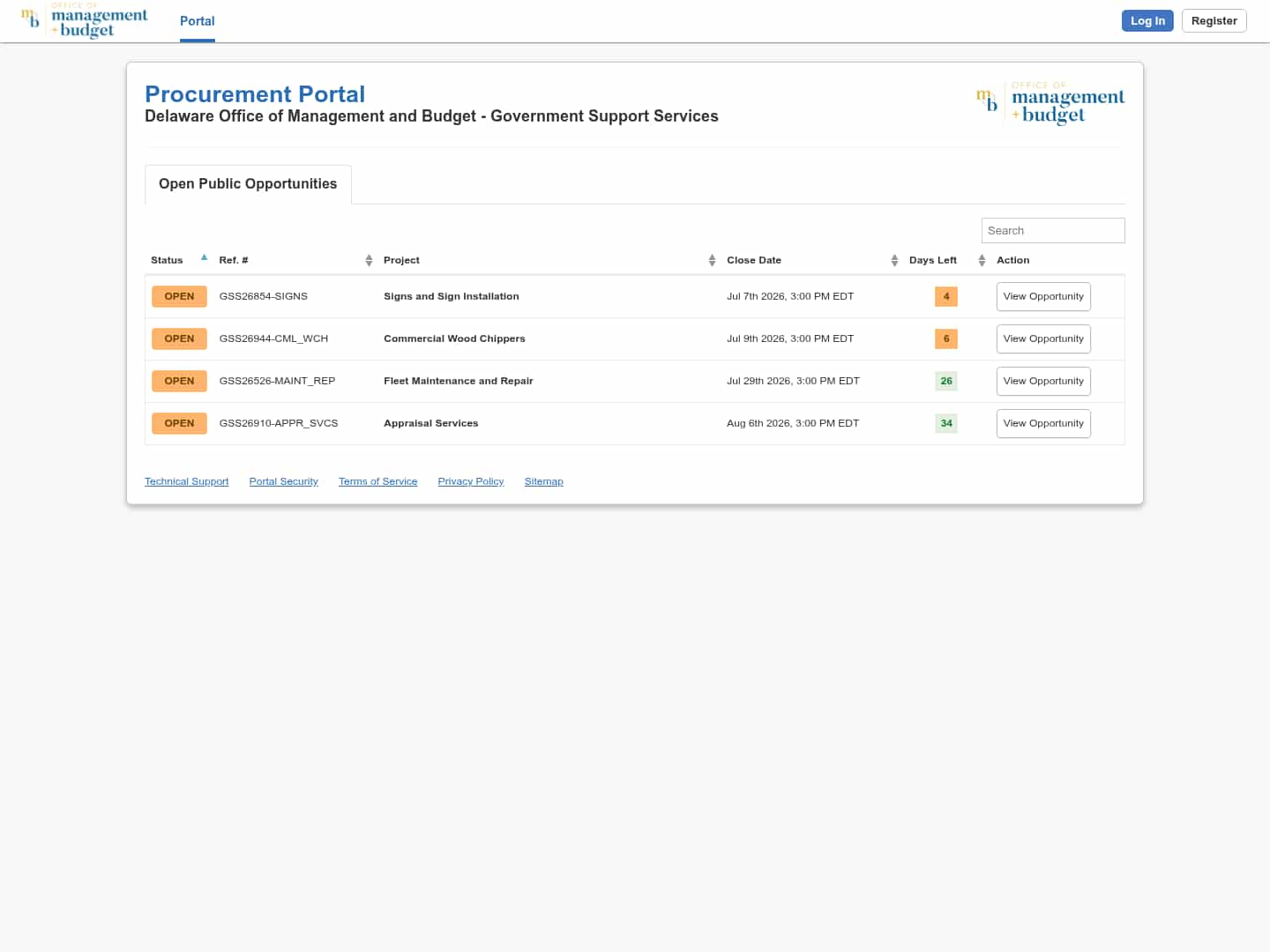The image size is (1270, 952).
Task: Focus the Search input field
Action: pyautogui.click(x=1053, y=230)
